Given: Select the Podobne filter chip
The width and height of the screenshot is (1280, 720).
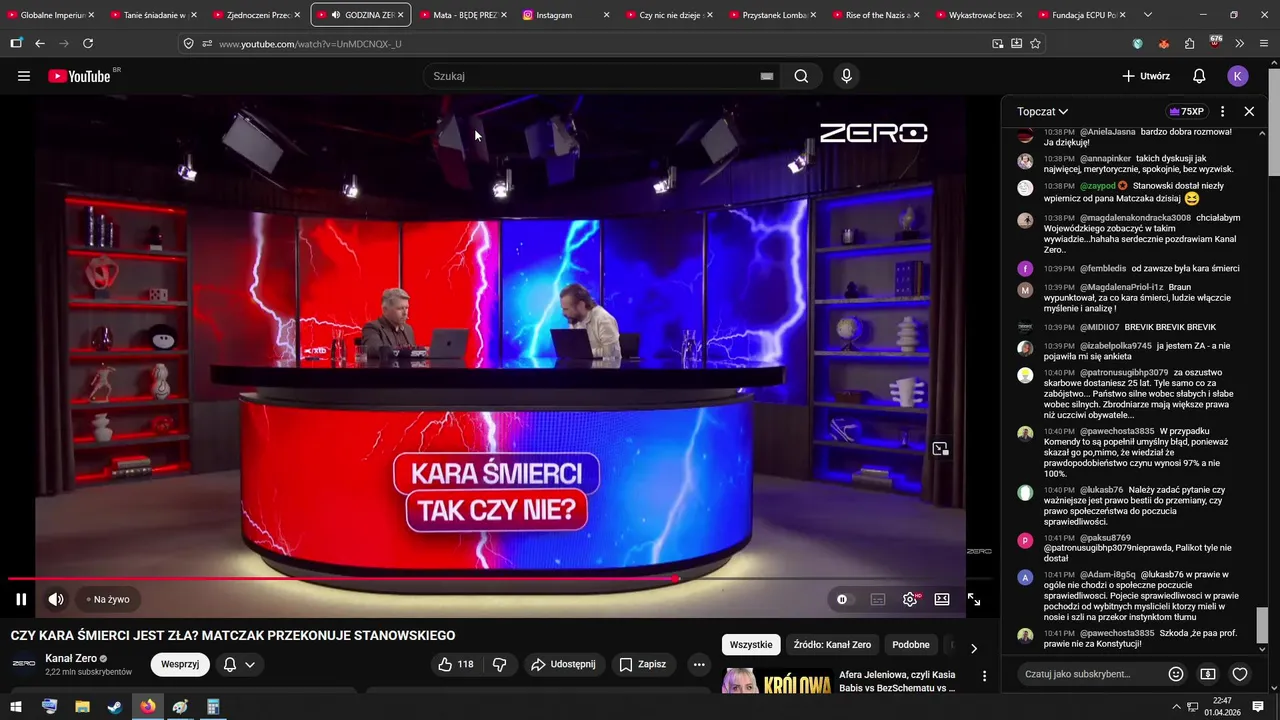Looking at the screenshot, I should click(x=910, y=645).
